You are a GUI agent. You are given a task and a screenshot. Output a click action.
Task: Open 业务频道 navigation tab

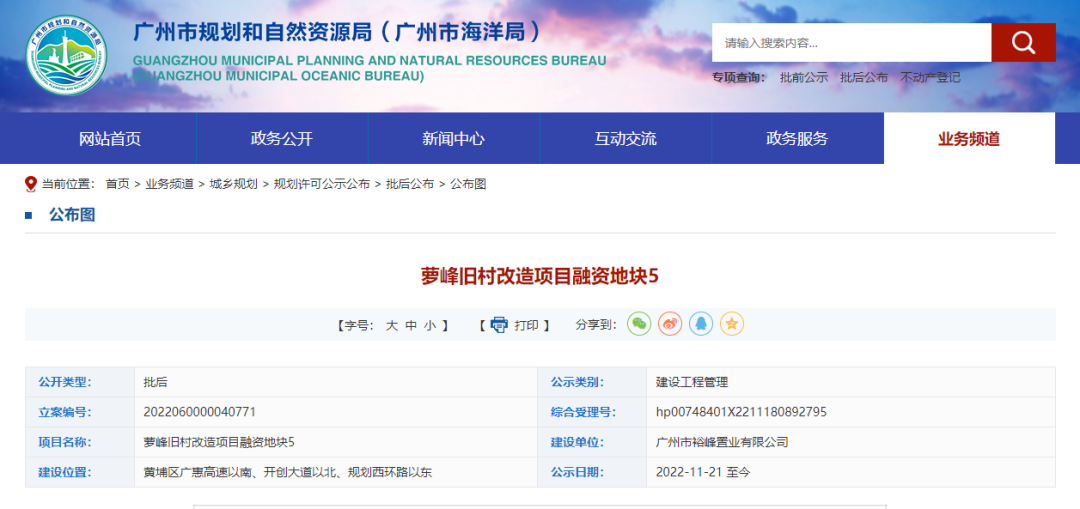click(x=969, y=138)
